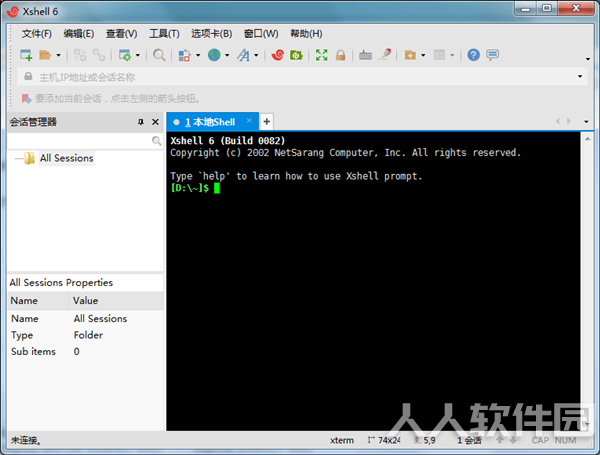This screenshot has height=455, width=600.
Task: Click the new folder plus icon
Action: click(410, 55)
